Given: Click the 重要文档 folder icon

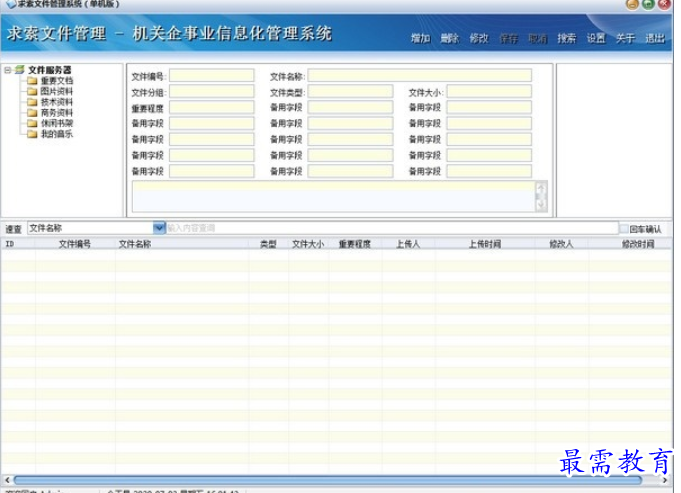Looking at the screenshot, I should pyautogui.click(x=32, y=81).
